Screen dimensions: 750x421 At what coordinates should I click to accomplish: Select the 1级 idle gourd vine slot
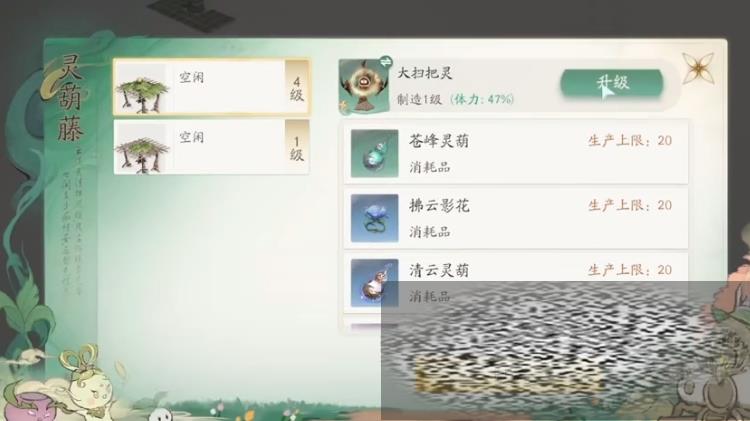(x=212, y=146)
